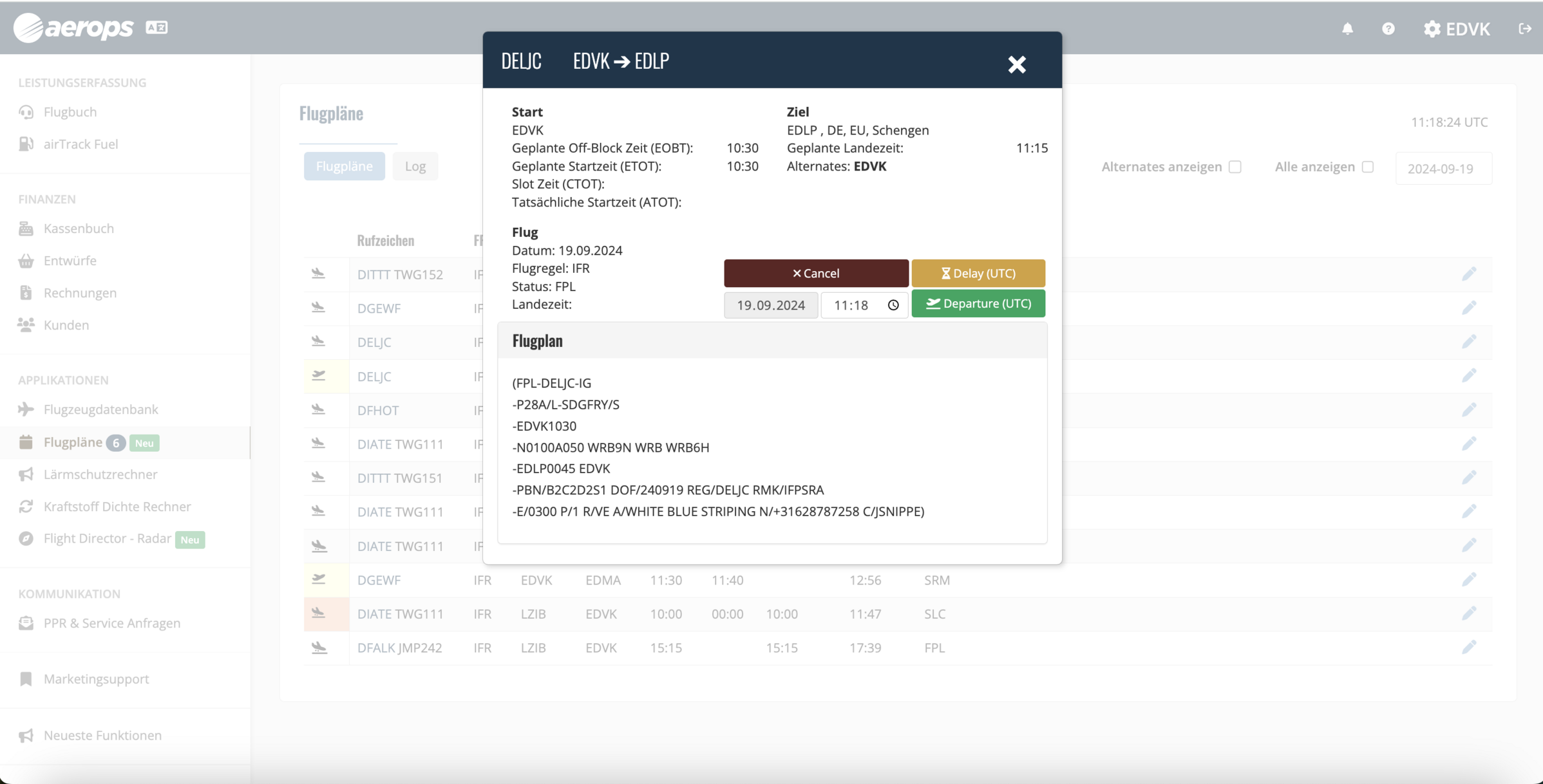Edit the DITTT TWG152 flight row
This screenshot has height=784, width=1543.
pos(1468,274)
